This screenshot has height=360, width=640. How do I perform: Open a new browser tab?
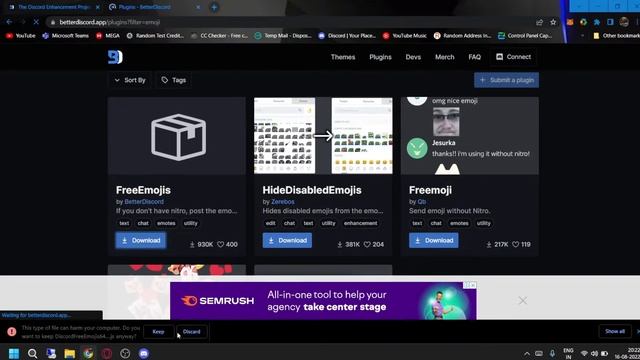pyautogui.click(x=214, y=7)
